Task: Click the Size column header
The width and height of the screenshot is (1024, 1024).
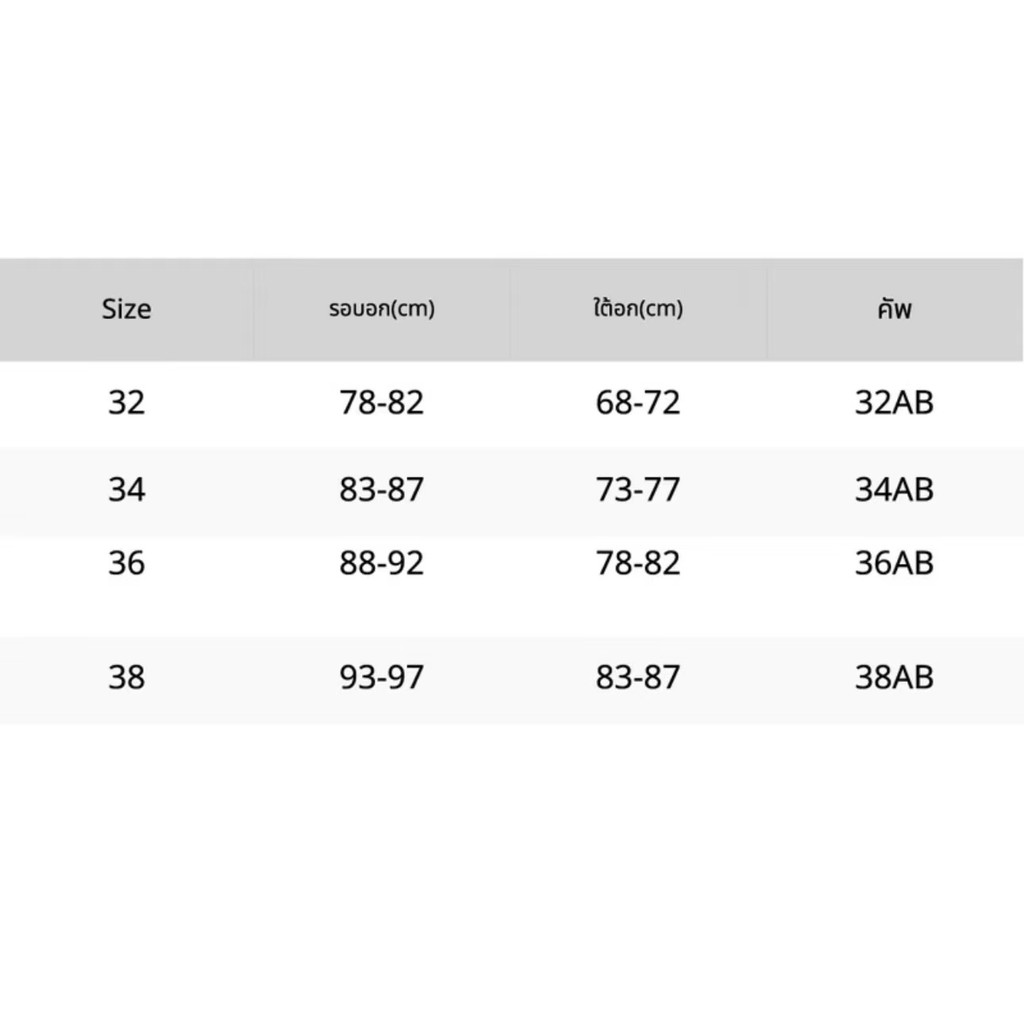Action: (x=126, y=309)
